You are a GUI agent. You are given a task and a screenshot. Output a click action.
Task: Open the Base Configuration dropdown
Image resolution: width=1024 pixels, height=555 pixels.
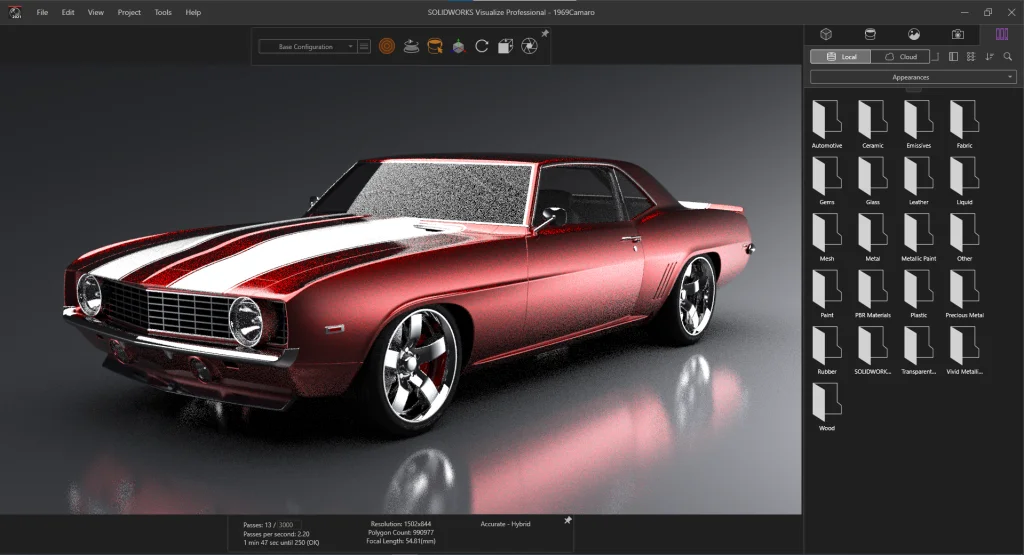[x=307, y=46]
